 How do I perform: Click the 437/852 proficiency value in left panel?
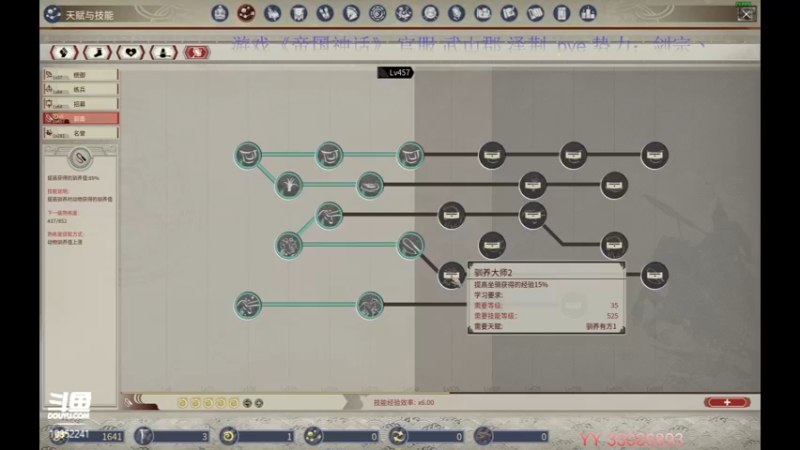click(57, 221)
